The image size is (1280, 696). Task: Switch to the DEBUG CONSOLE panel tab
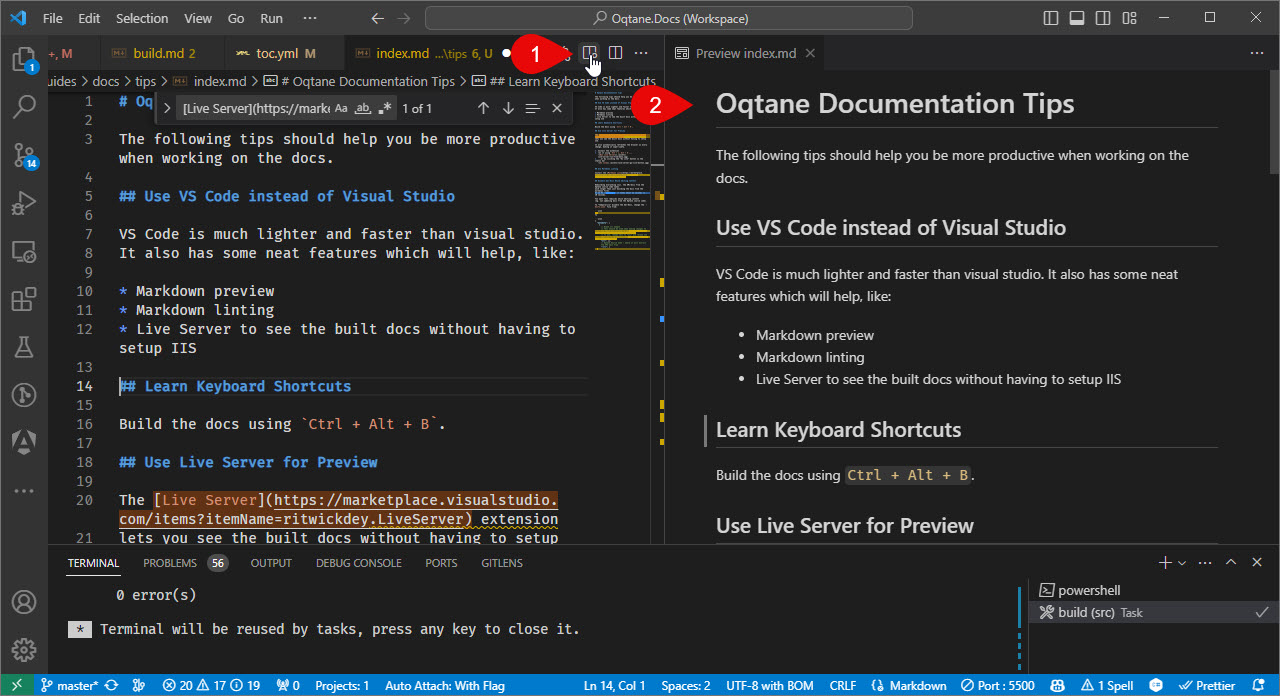(359, 563)
